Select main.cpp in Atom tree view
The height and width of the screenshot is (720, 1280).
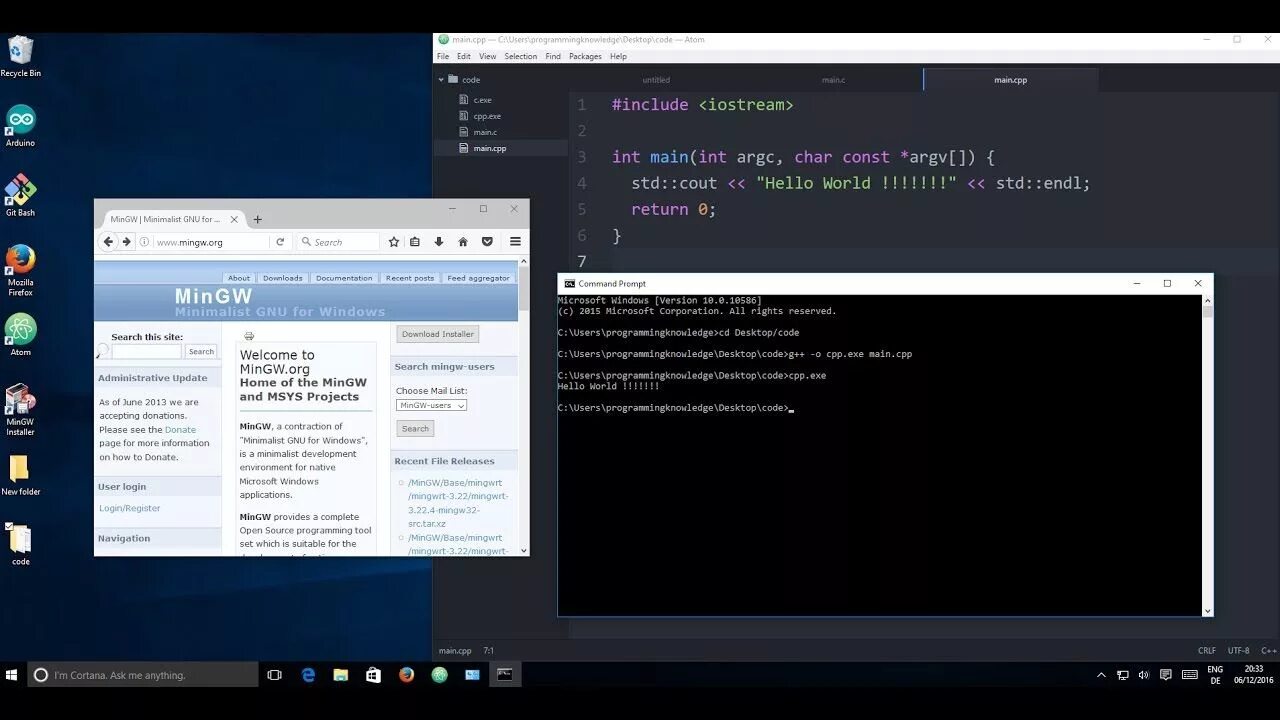pyautogui.click(x=490, y=148)
